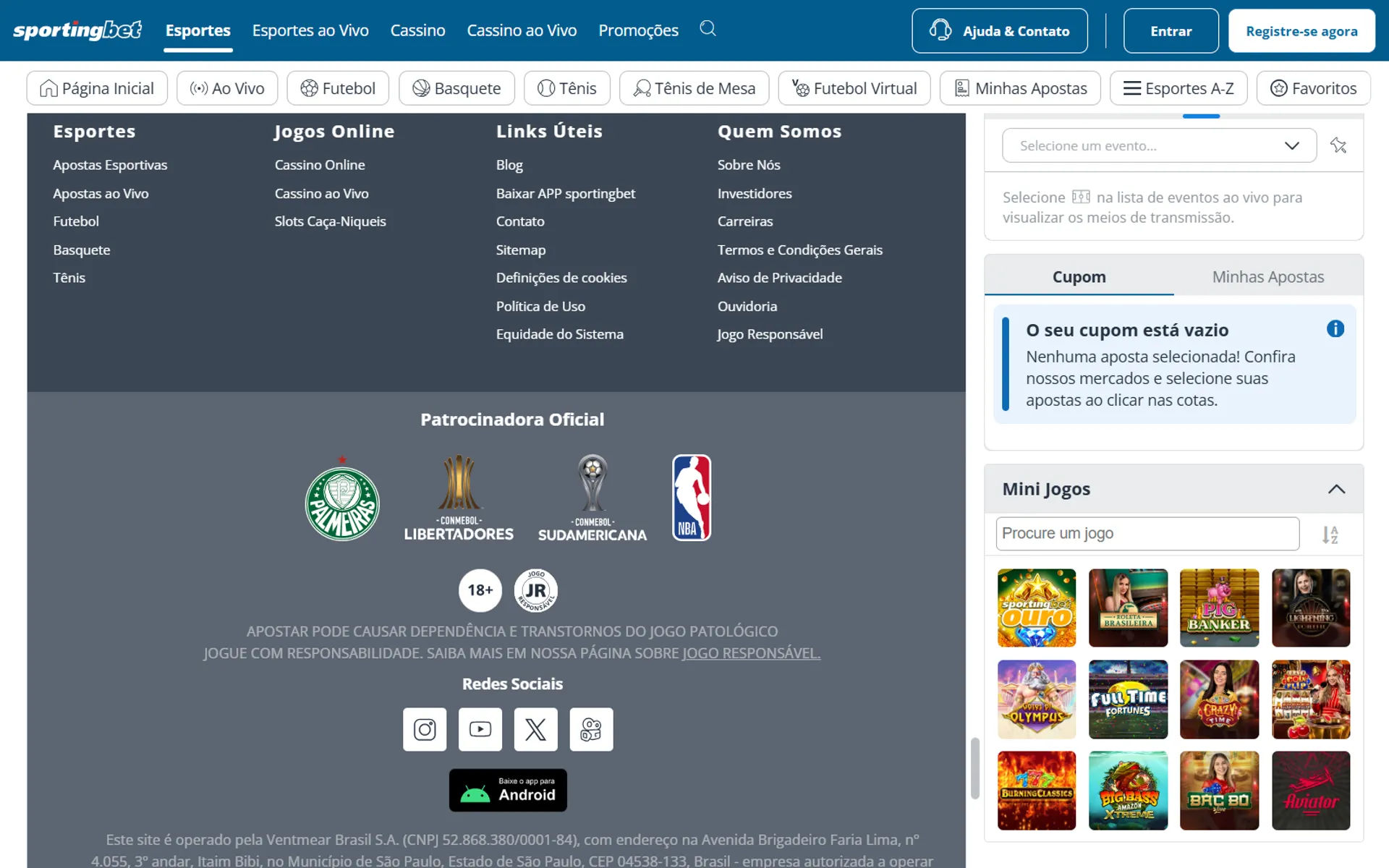
Task: Open the Aviator game thumbnail
Action: 1311,790
